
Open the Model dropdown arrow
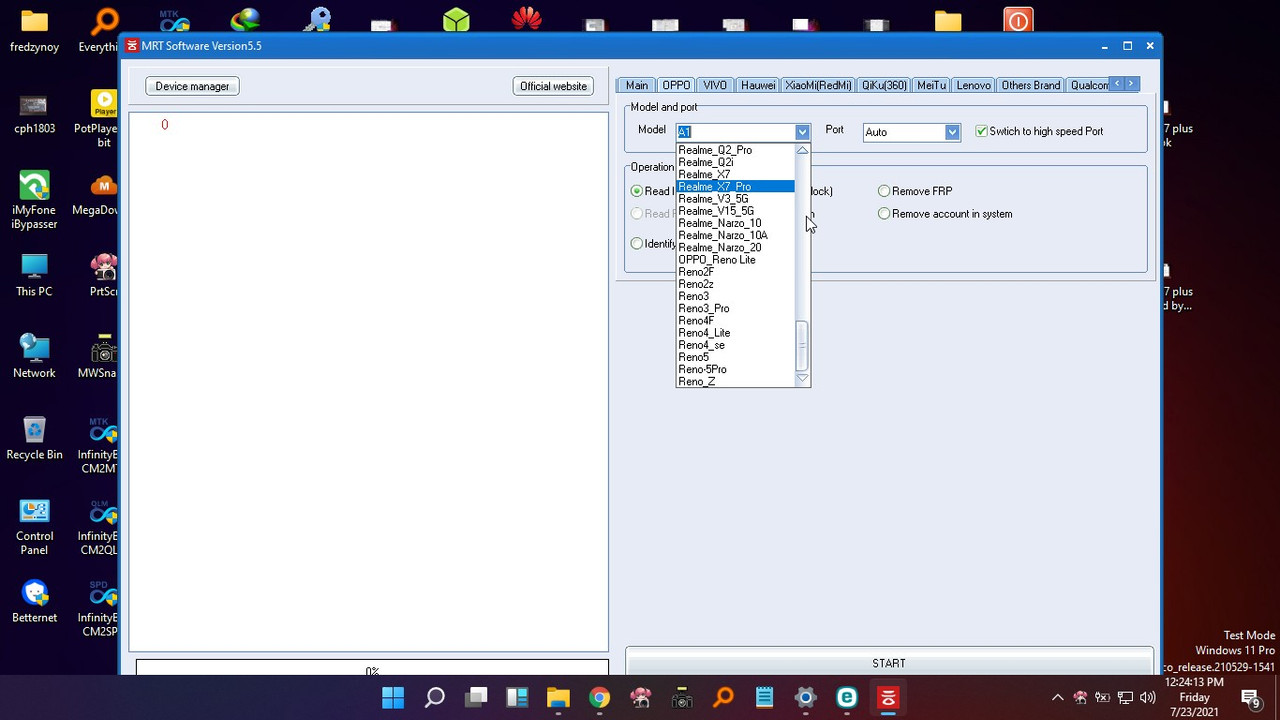pos(802,132)
